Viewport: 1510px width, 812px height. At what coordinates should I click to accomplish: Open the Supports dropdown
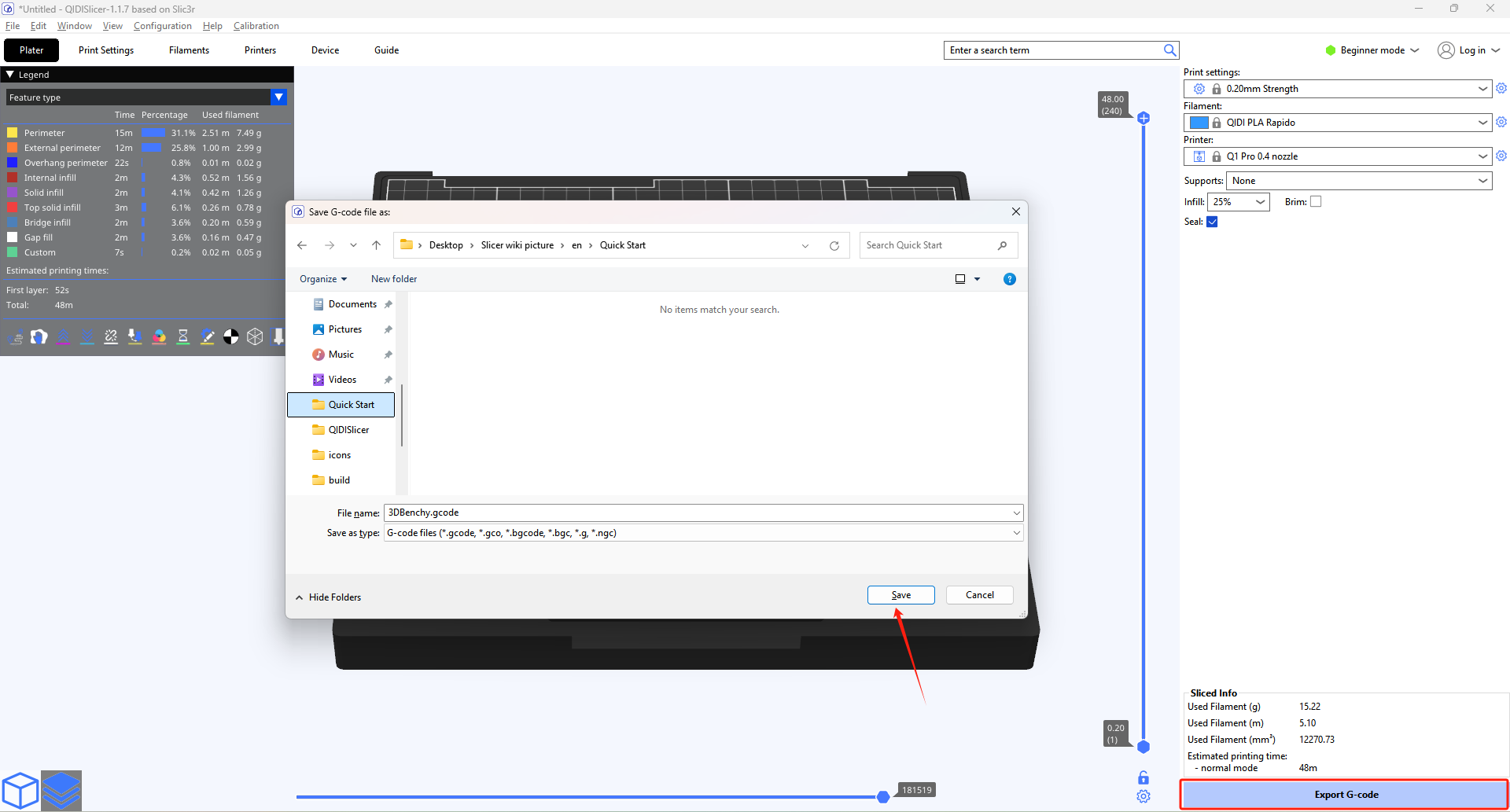(x=1358, y=181)
